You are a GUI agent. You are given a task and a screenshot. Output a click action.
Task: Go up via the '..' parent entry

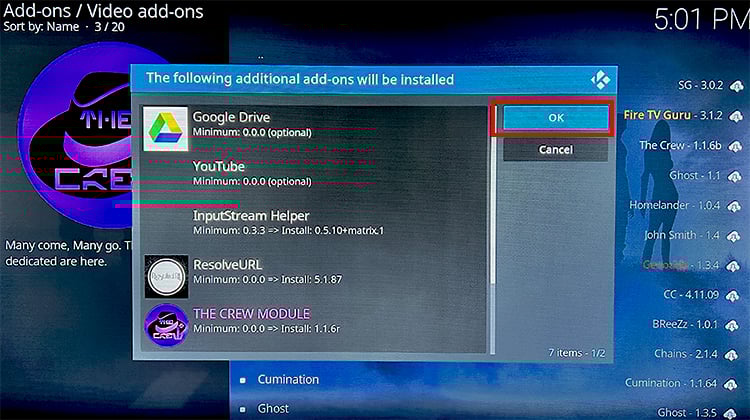261,57
